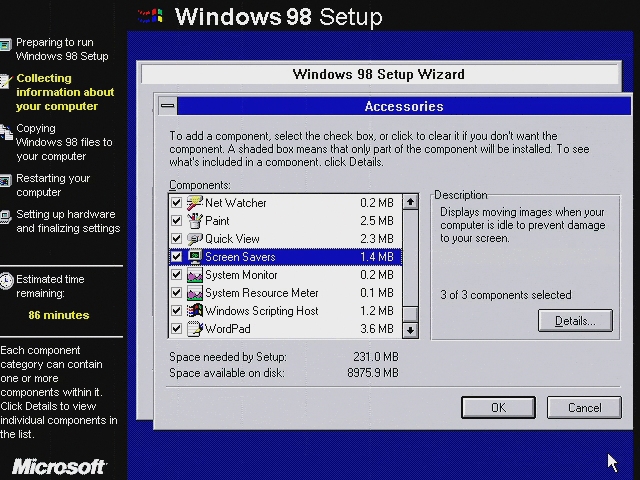Click the 8975.9 MB space available value
This screenshot has width=640, height=480.
(373, 373)
